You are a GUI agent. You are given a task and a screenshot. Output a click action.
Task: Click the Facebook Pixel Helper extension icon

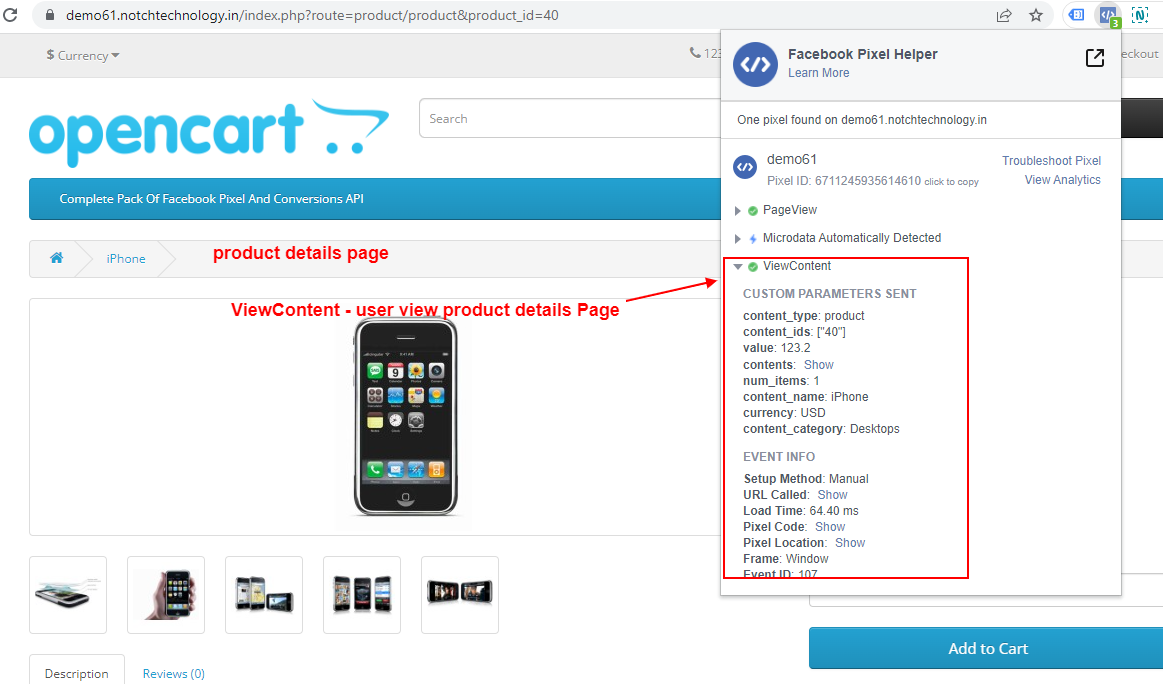(x=1107, y=15)
